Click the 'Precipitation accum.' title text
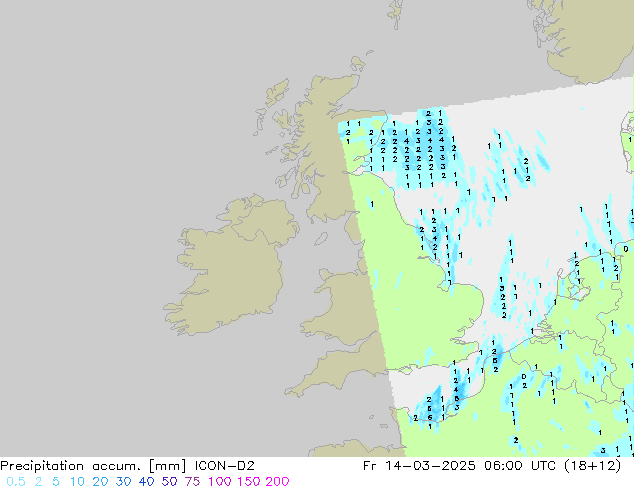Screen dimensions: 634x490 click(x=70, y=466)
